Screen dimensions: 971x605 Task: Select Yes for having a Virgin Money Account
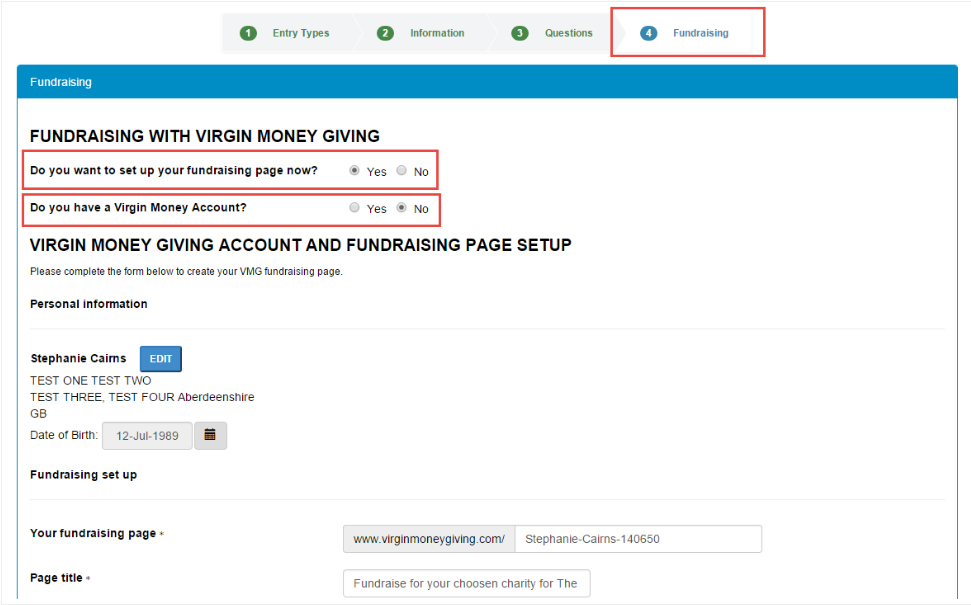pyautogui.click(x=354, y=207)
